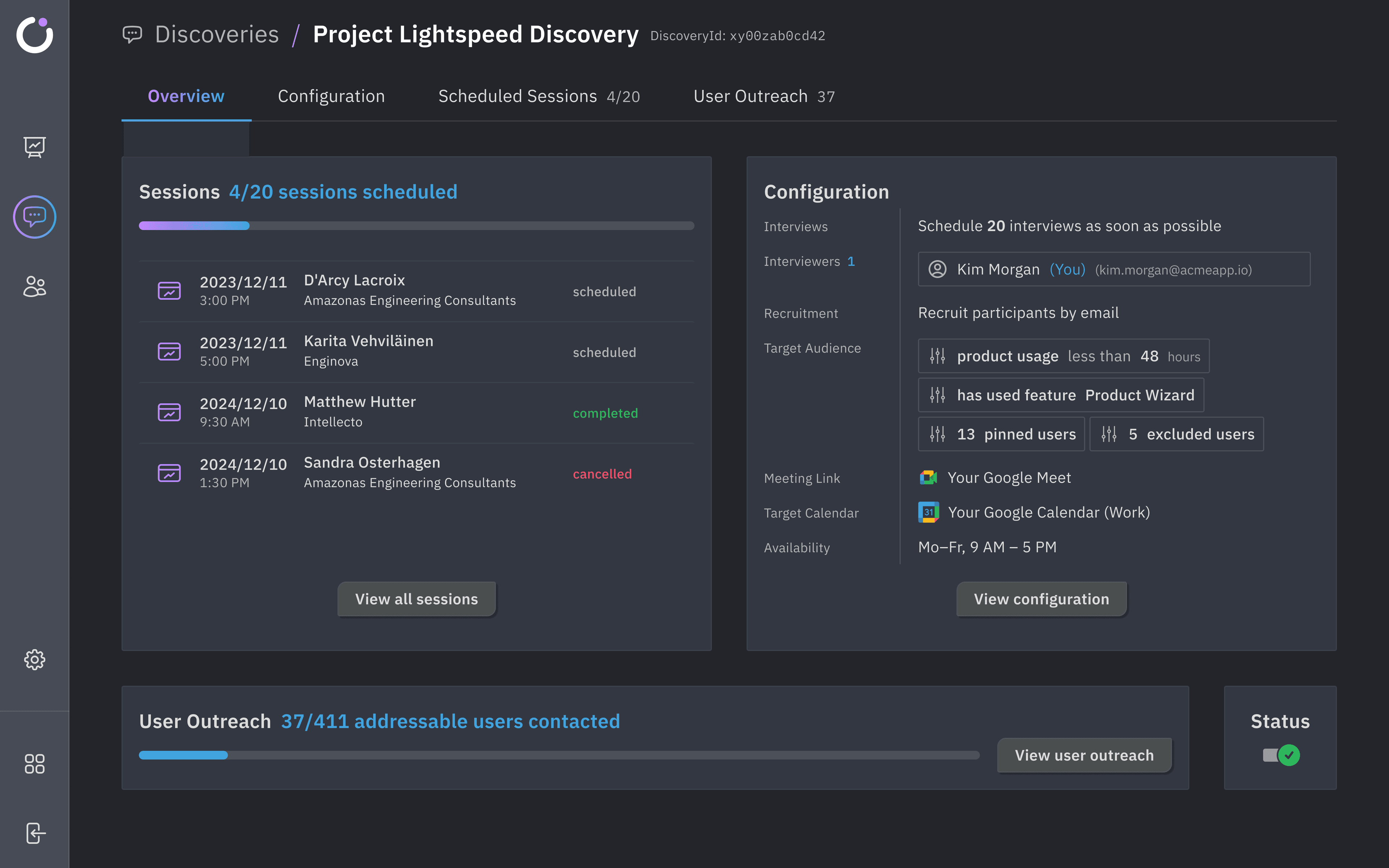
Task: Click the View all sessions button
Action: point(416,599)
